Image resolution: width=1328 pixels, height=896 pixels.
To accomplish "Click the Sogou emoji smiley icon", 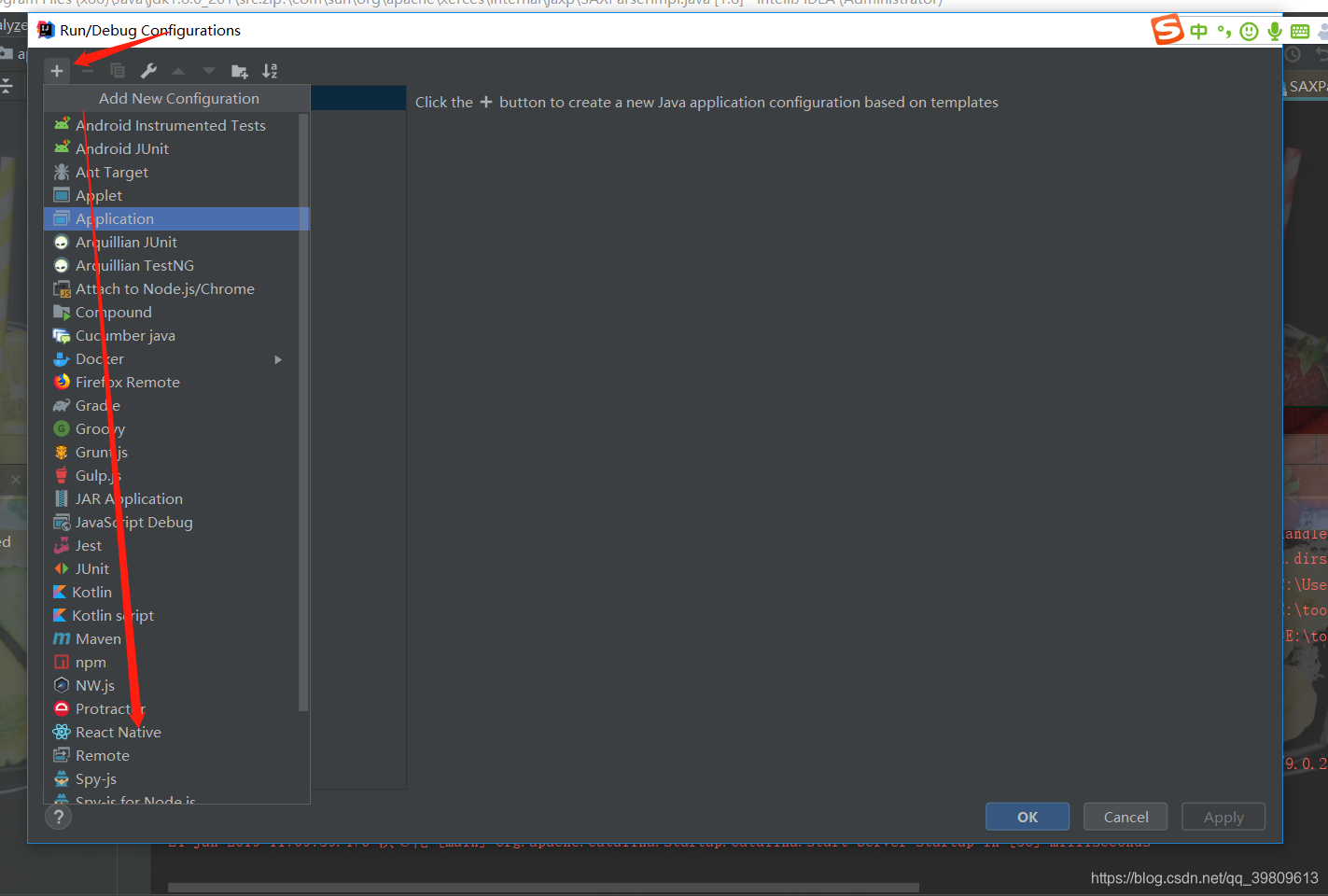I will click(1249, 32).
